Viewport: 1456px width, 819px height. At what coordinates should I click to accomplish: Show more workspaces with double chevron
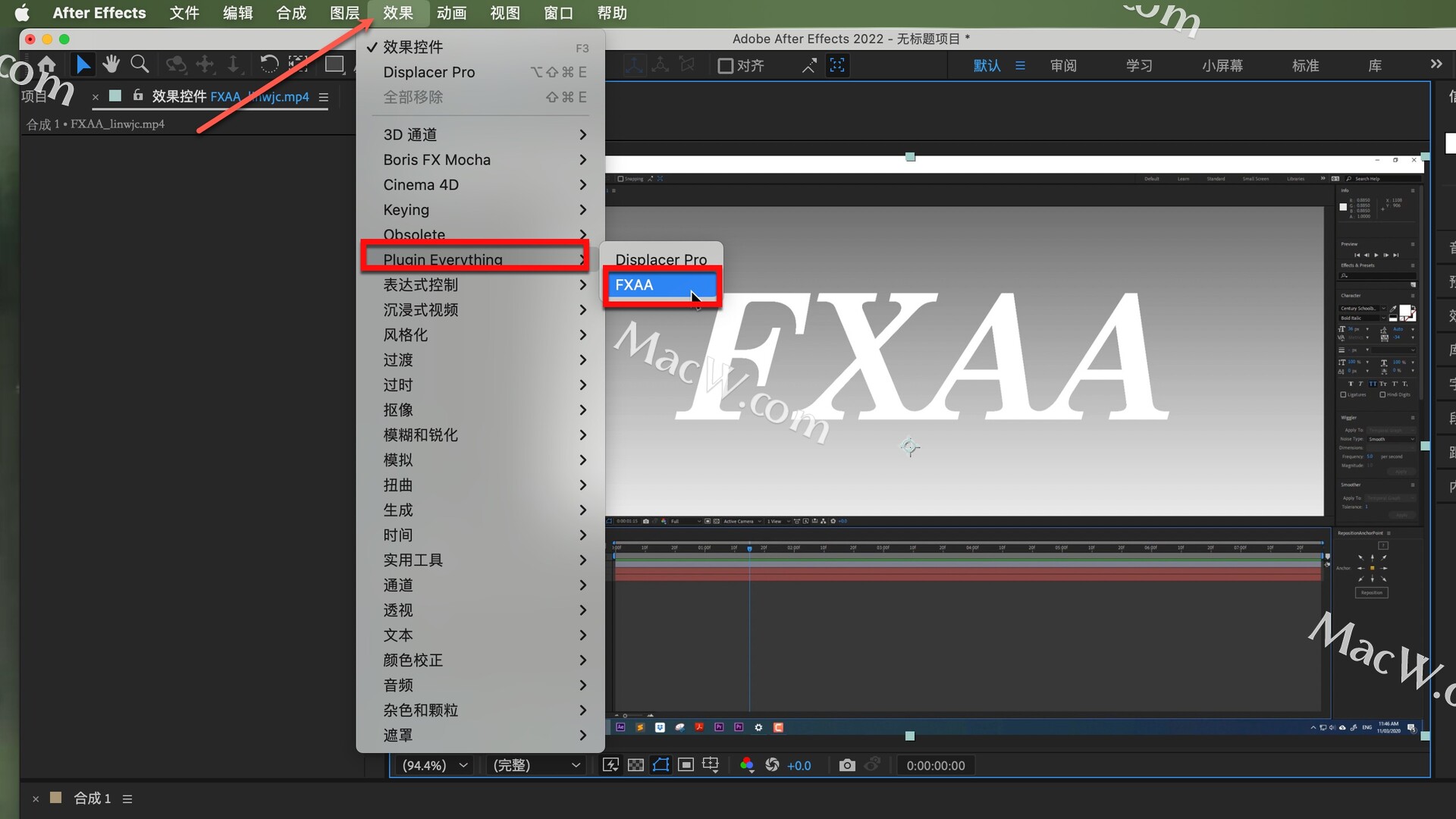pyautogui.click(x=1436, y=64)
